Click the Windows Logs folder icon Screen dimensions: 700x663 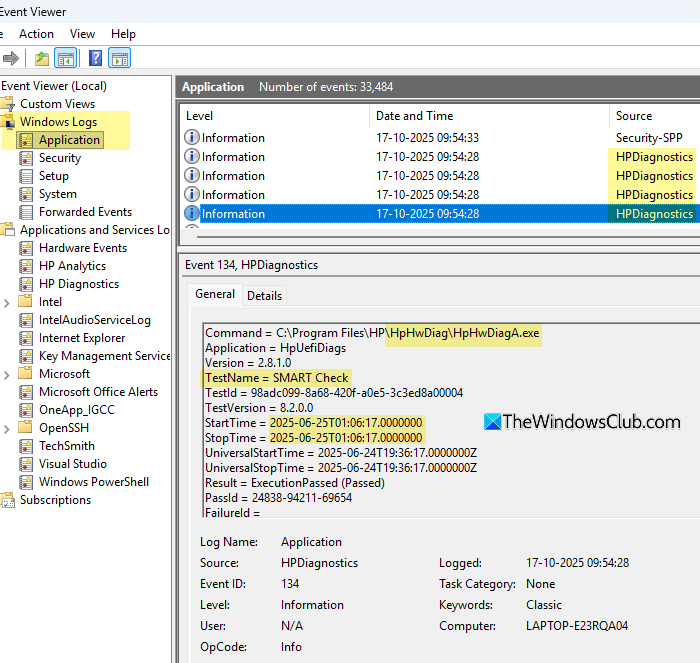8,122
